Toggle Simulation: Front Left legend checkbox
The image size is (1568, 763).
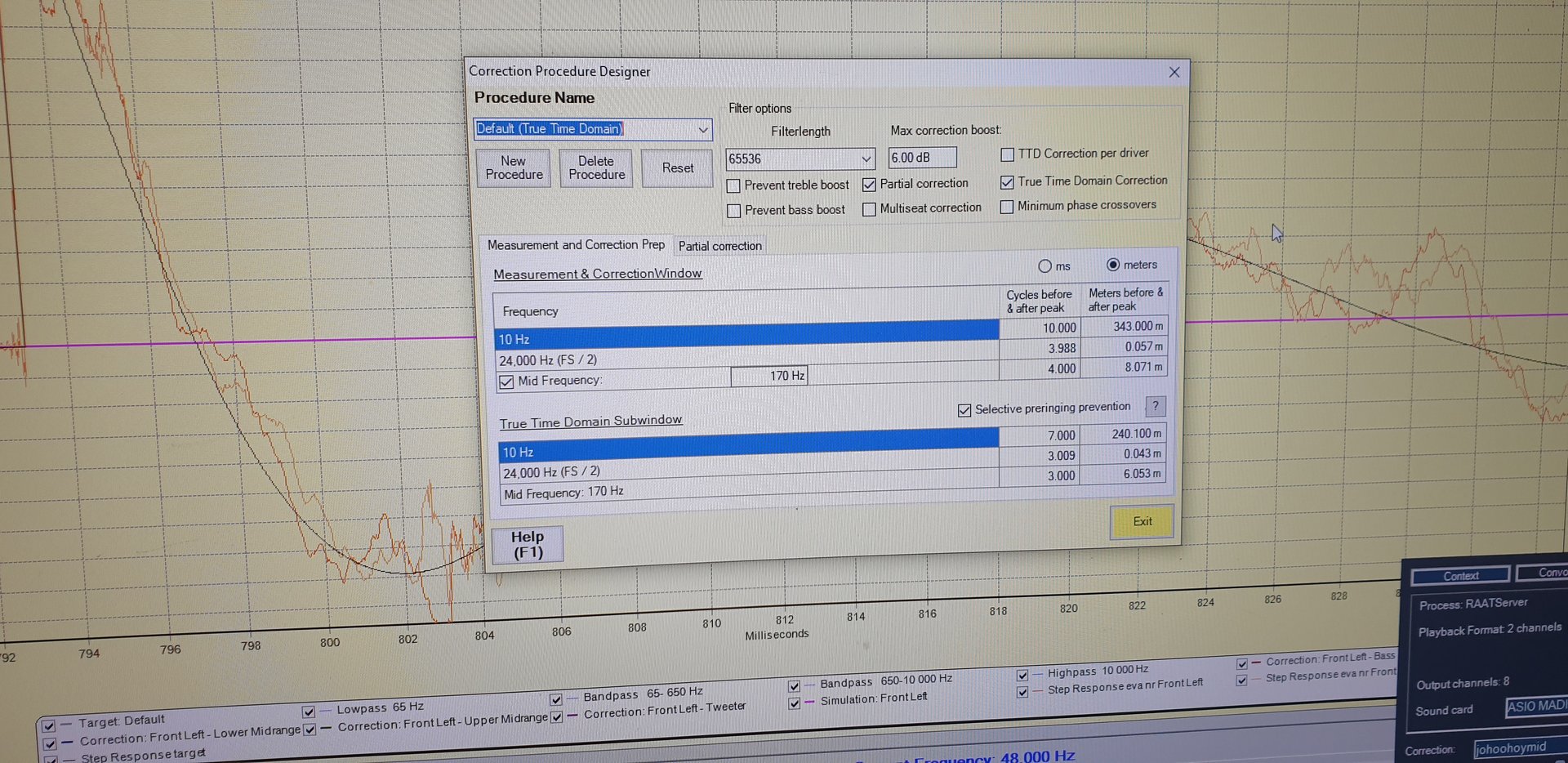(794, 703)
